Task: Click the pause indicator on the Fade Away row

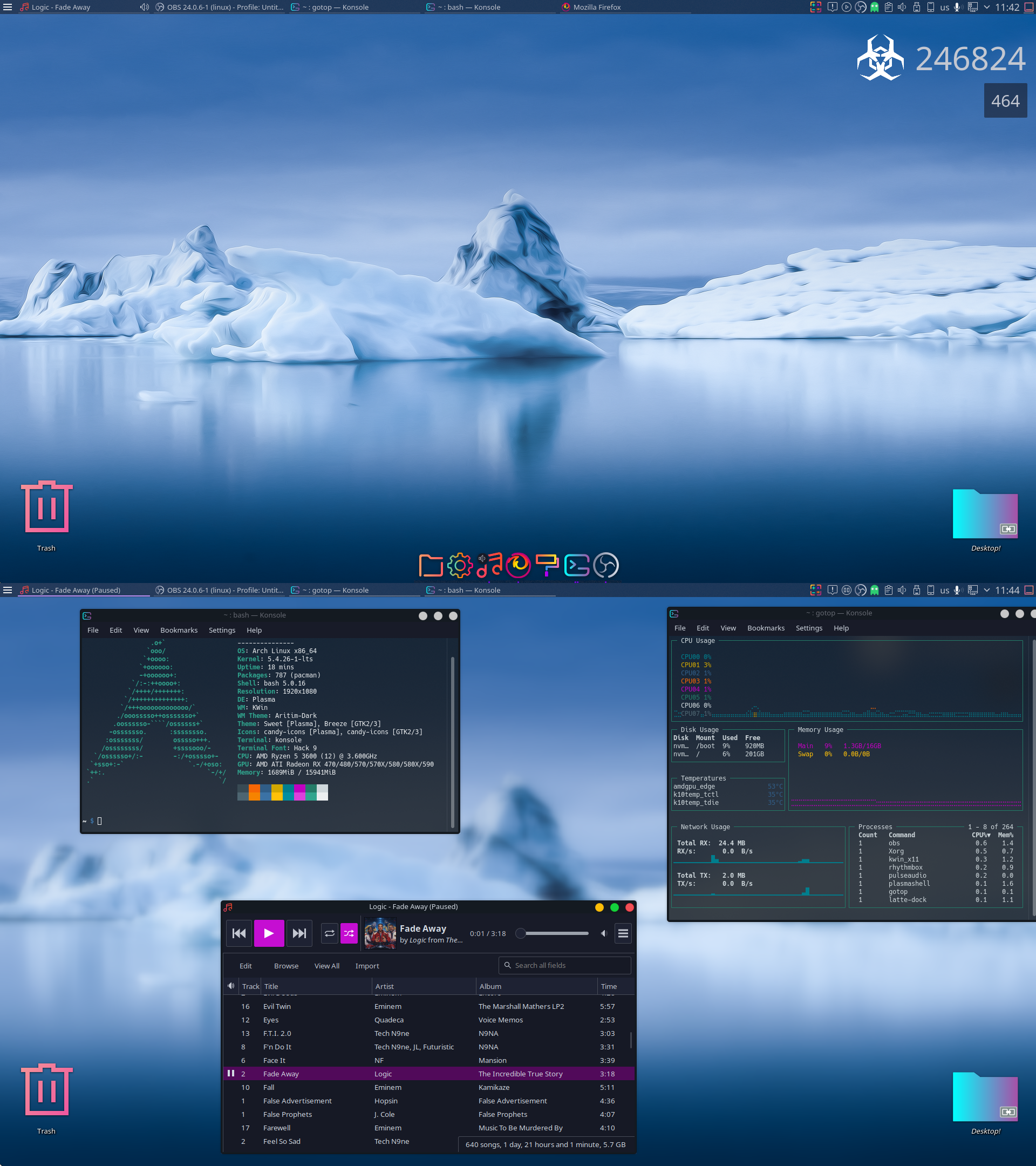Action: [231, 1073]
